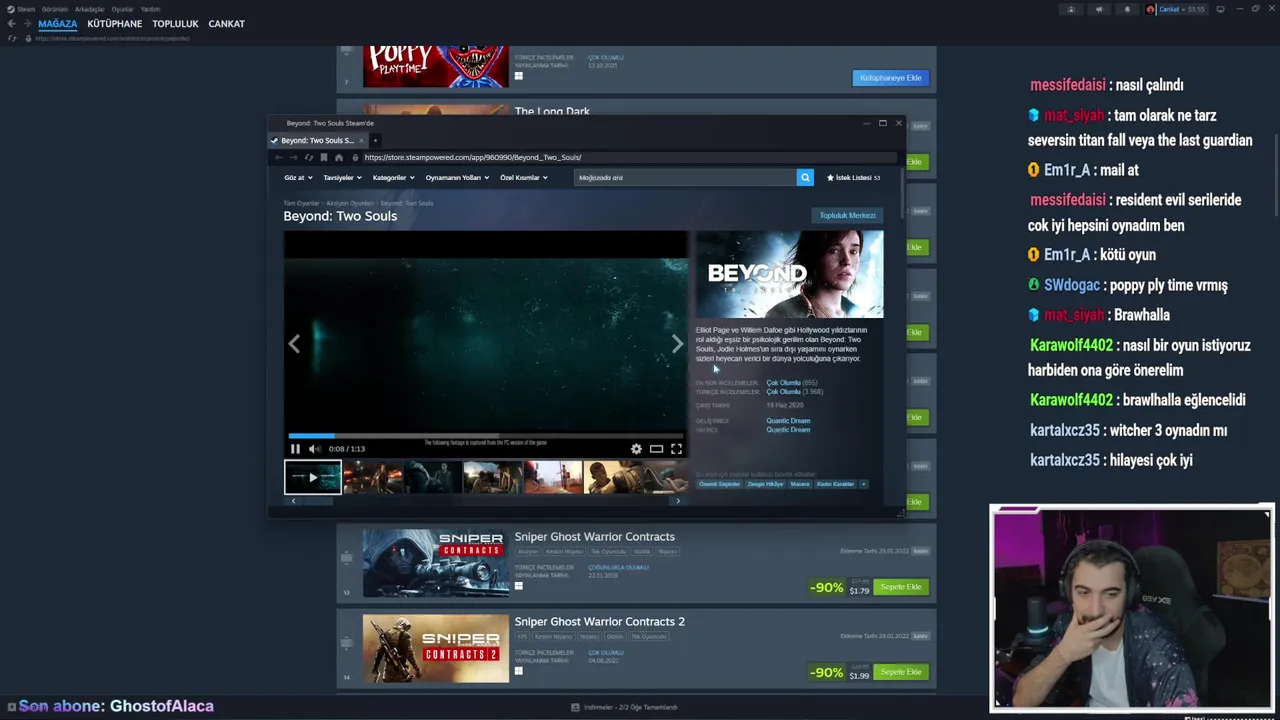The width and height of the screenshot is (1280, 720).
Task: Open the Topluluk Merkezi button
Action: pos(847,215)
